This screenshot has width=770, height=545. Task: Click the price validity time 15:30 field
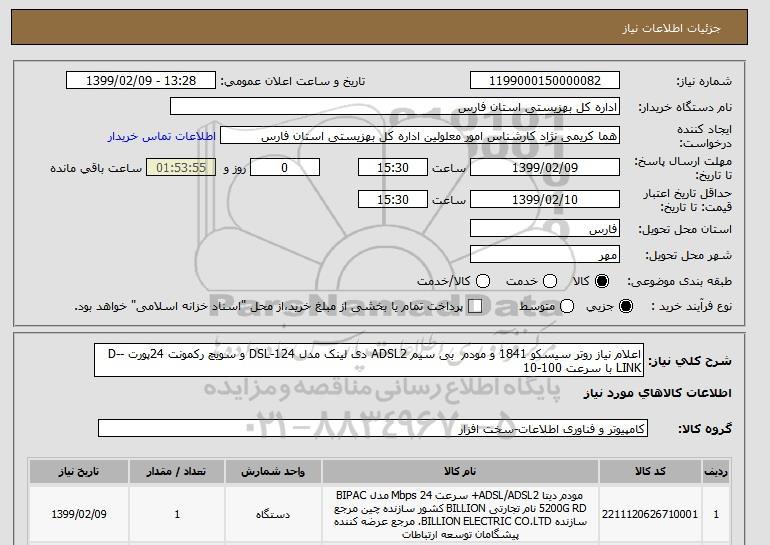point(393,199)
